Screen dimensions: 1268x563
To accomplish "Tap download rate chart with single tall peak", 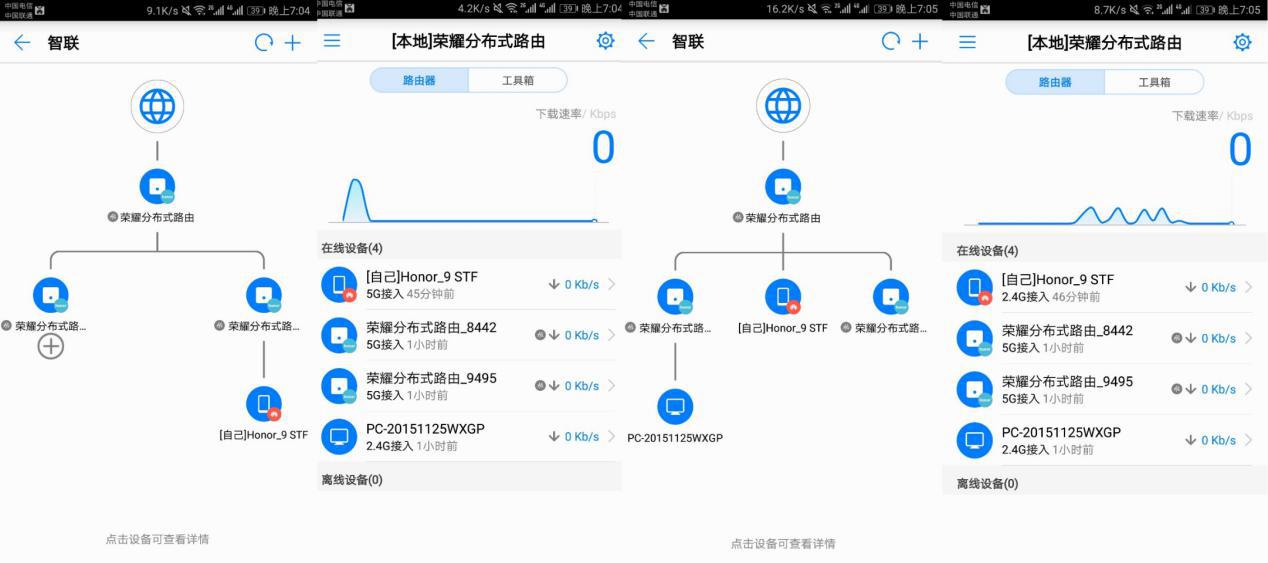I will [x=470, y=198].
